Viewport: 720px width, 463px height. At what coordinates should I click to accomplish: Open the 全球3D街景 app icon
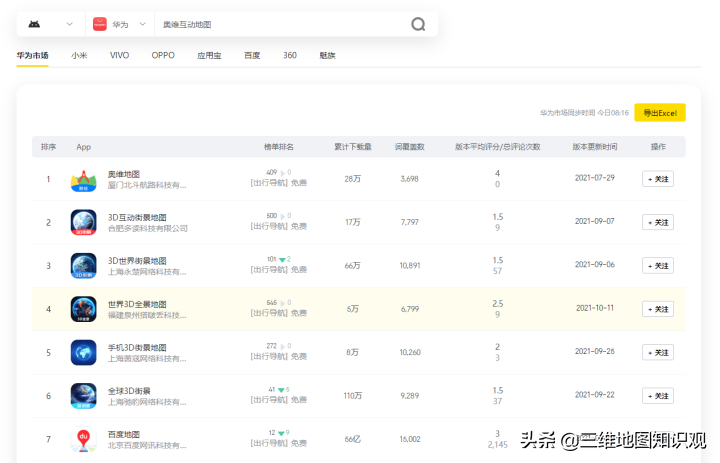(84, 396)
